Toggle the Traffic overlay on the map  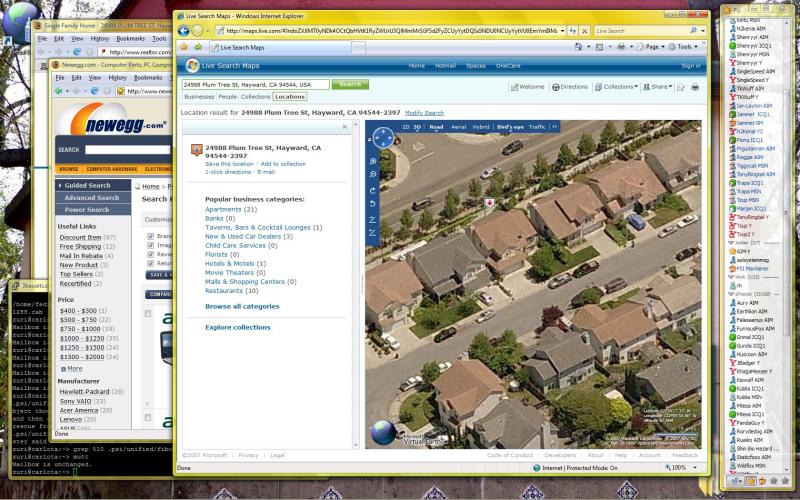click(x=537, y=127)
